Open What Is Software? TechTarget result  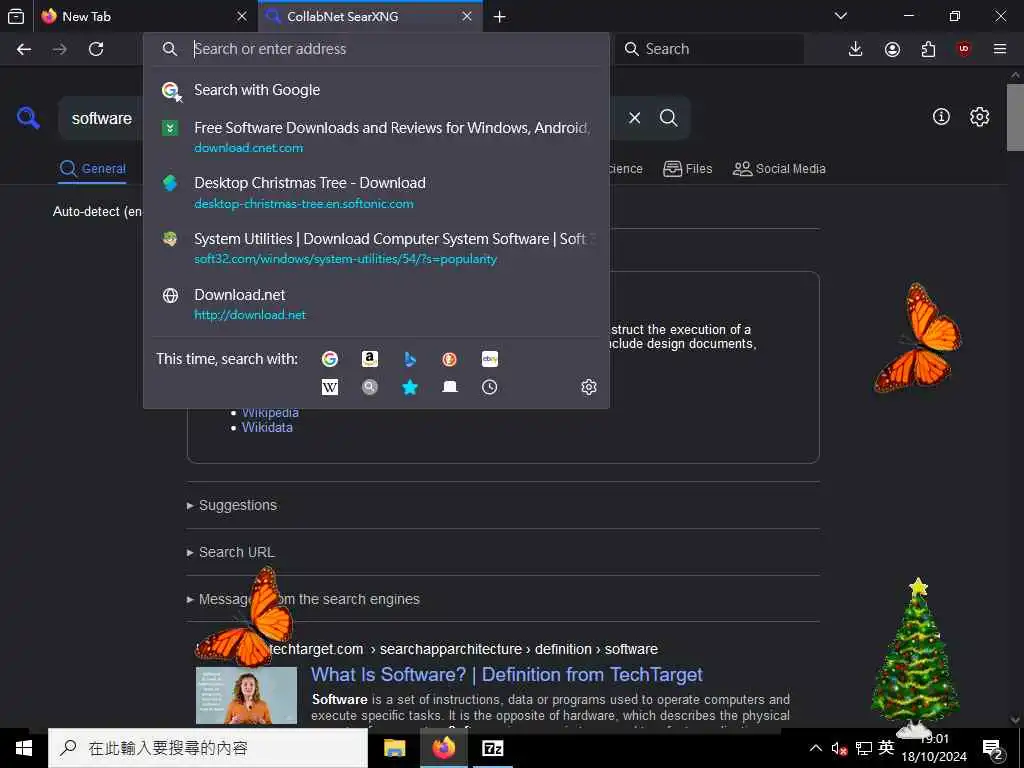tap(506, 675)
